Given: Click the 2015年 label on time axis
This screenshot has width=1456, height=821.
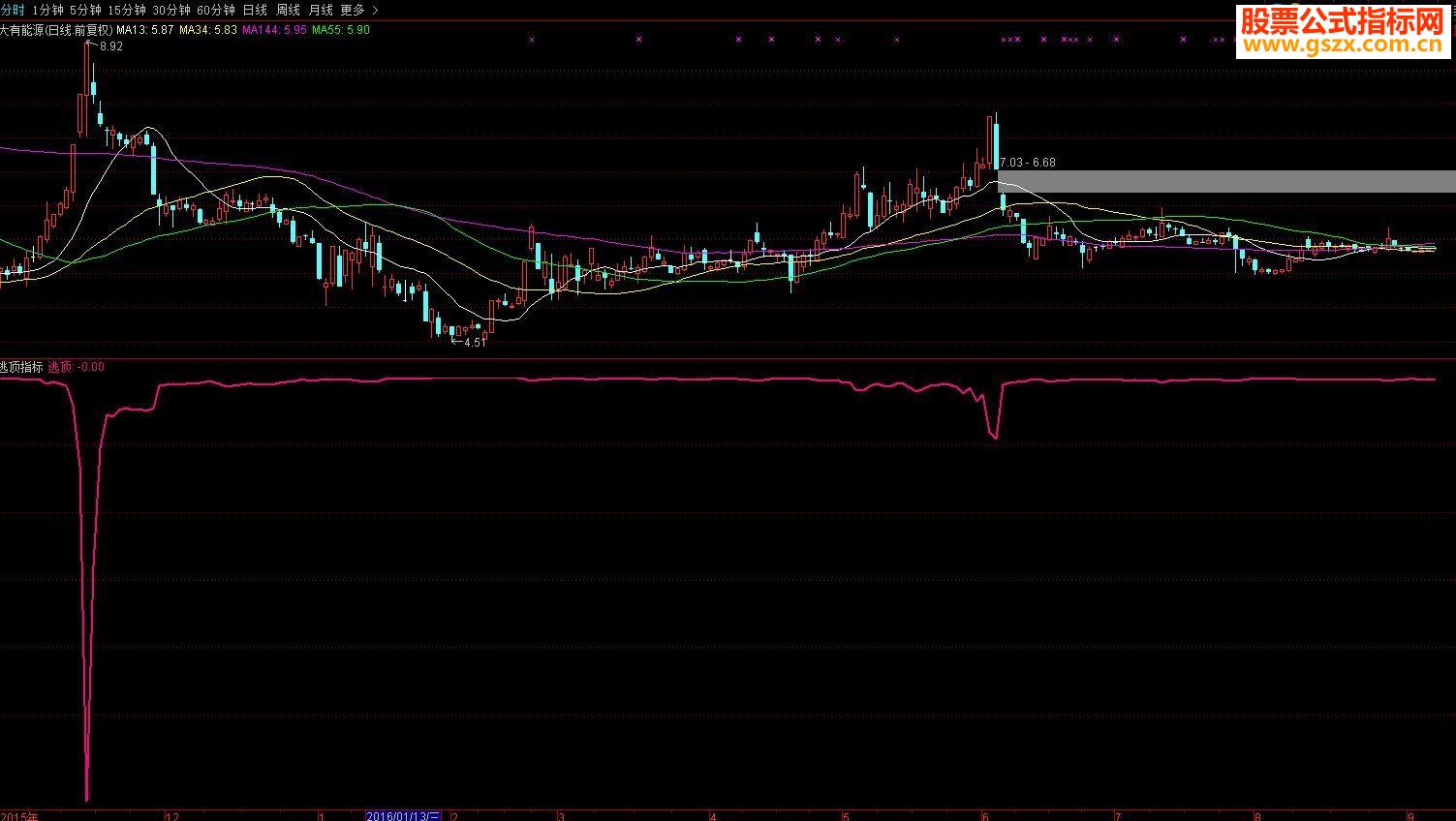Looking at the screenshot, I should (19, 816).
